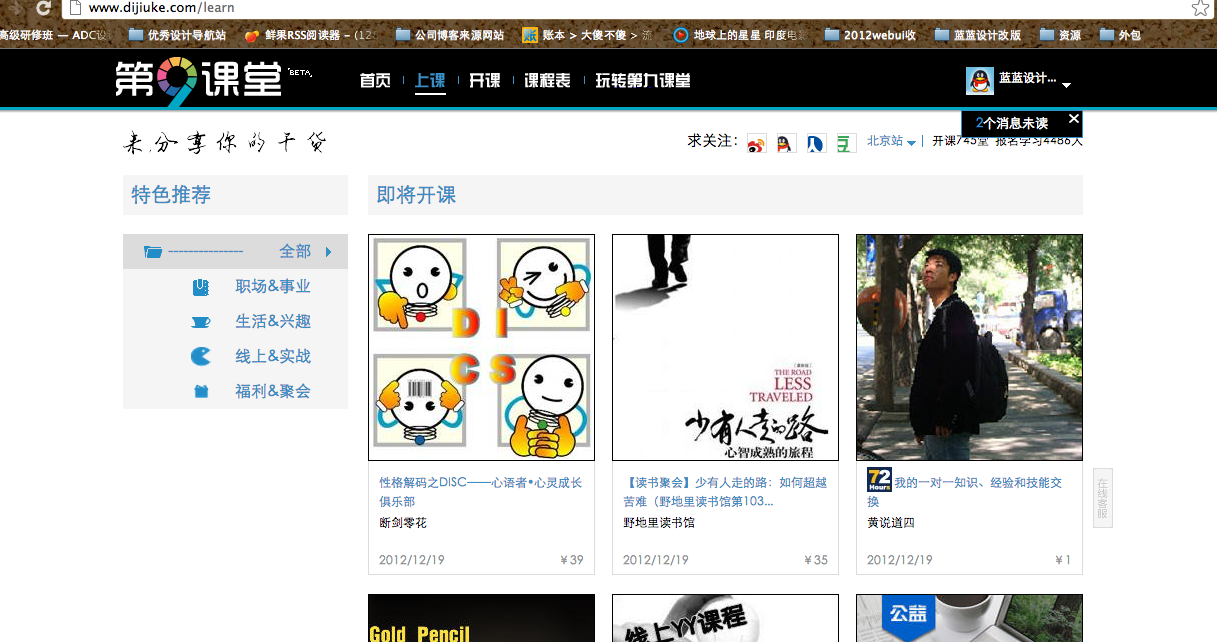The image size is (1217, 642).
Task: Click the notebook icon beside 职场&事业
Action: click(x=201, y=287)
